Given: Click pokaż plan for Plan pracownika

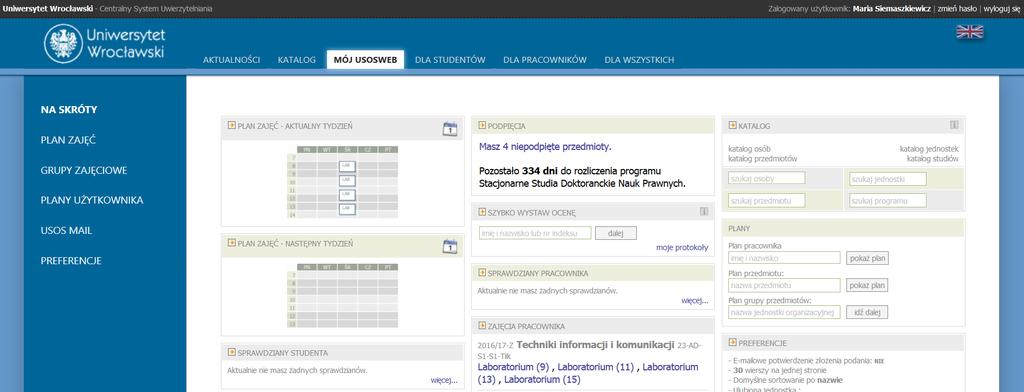Looking at the screenshot, I should pos(867,258).
